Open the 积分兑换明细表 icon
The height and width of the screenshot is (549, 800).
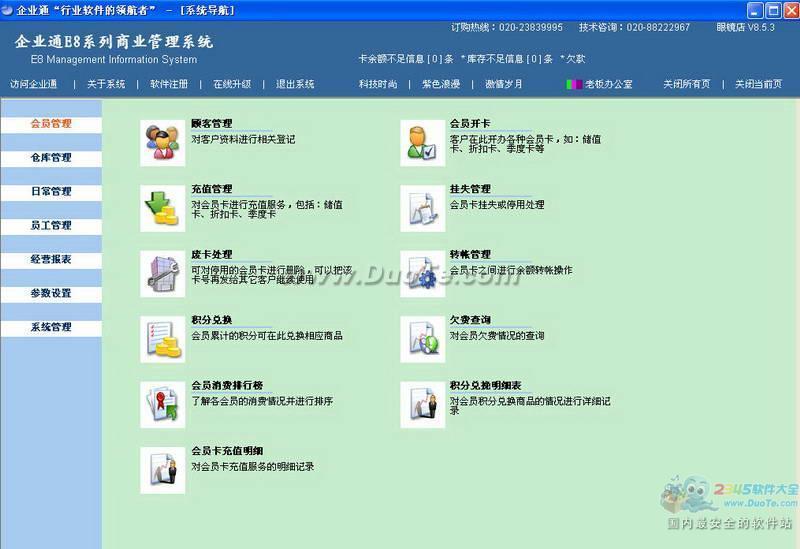pyautogui.click(x=422, y=405)
